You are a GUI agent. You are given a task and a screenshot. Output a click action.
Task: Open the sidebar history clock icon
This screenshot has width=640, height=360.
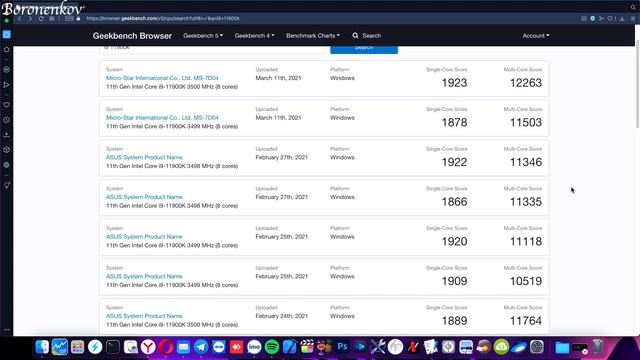(x=7, y=120)
